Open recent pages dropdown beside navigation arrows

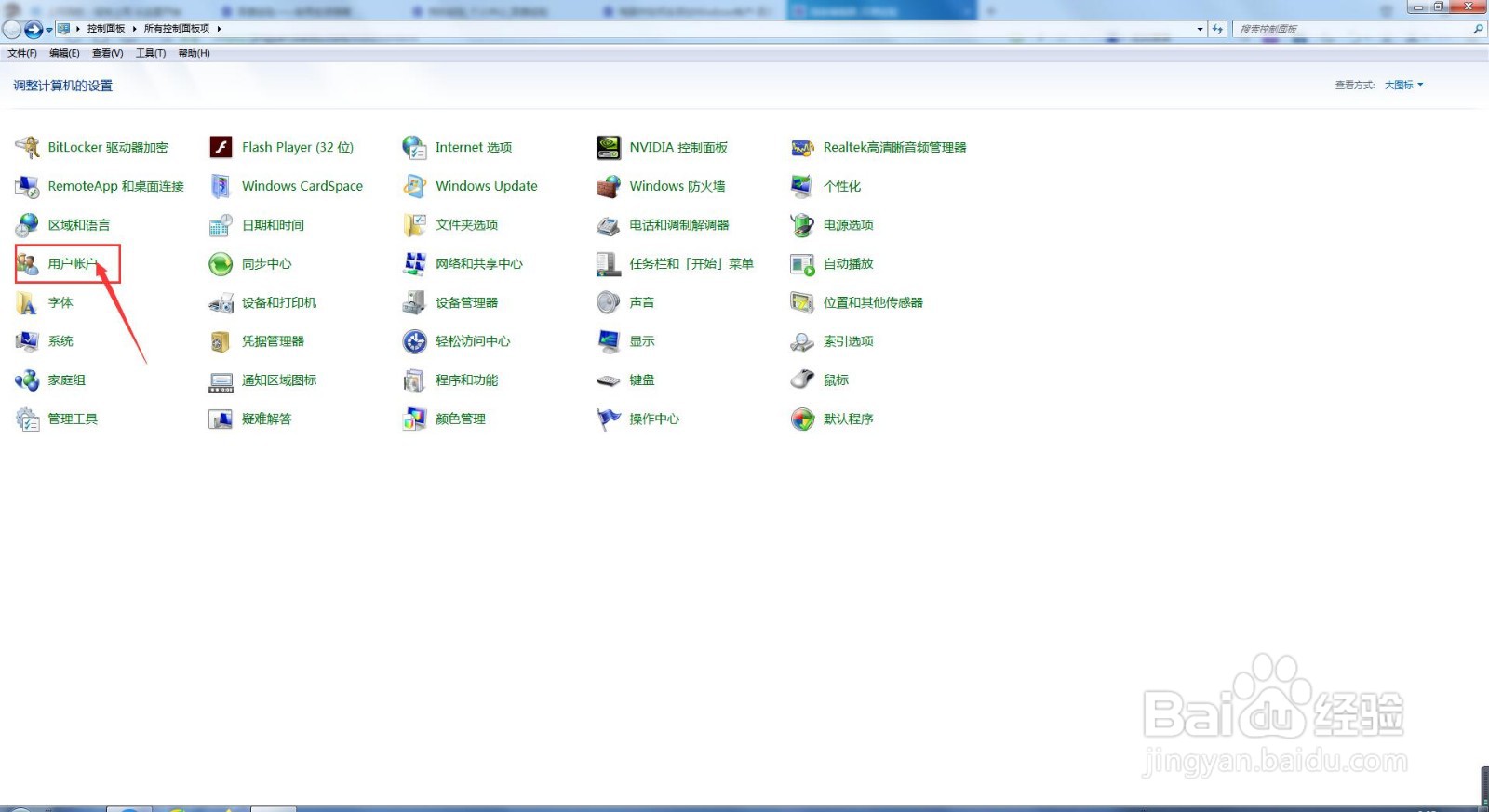(x=49, y=30)
